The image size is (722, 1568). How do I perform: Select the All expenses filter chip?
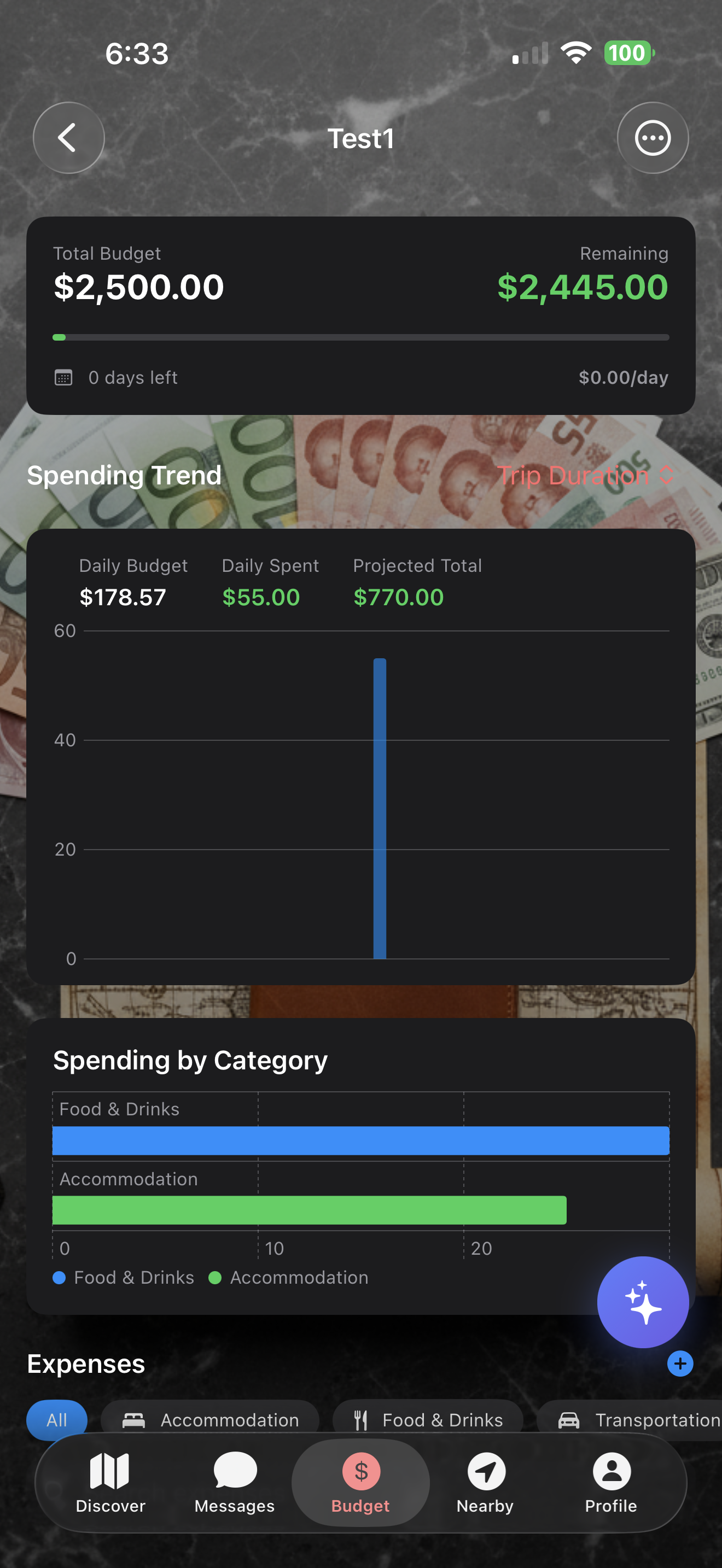tap(57, 1420)
